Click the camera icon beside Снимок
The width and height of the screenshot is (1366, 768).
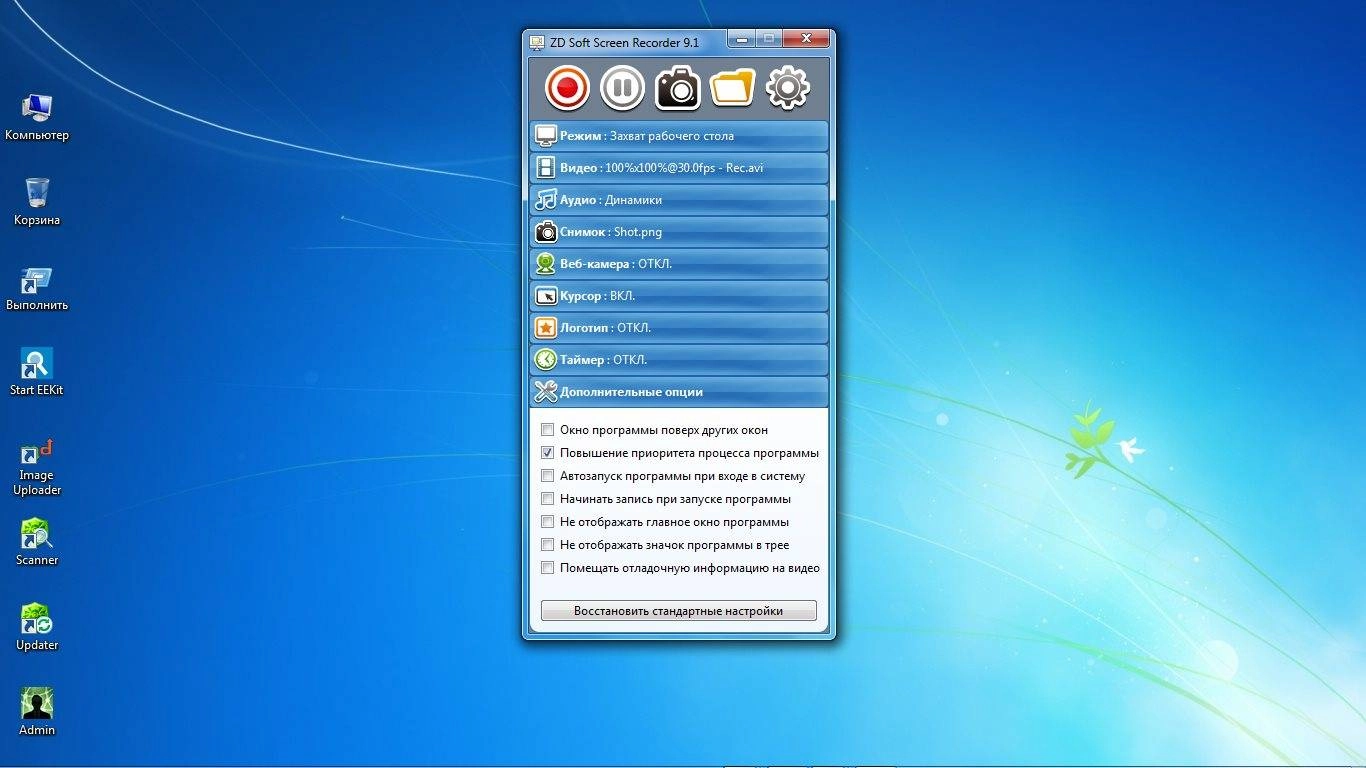click(546, 232)
